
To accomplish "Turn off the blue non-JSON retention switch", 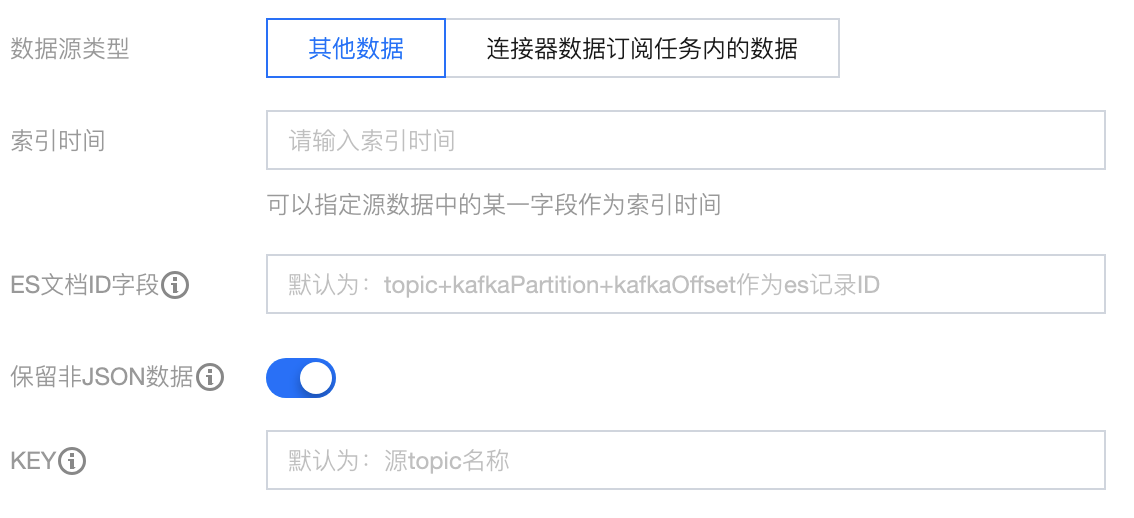I will pos(300,378).
